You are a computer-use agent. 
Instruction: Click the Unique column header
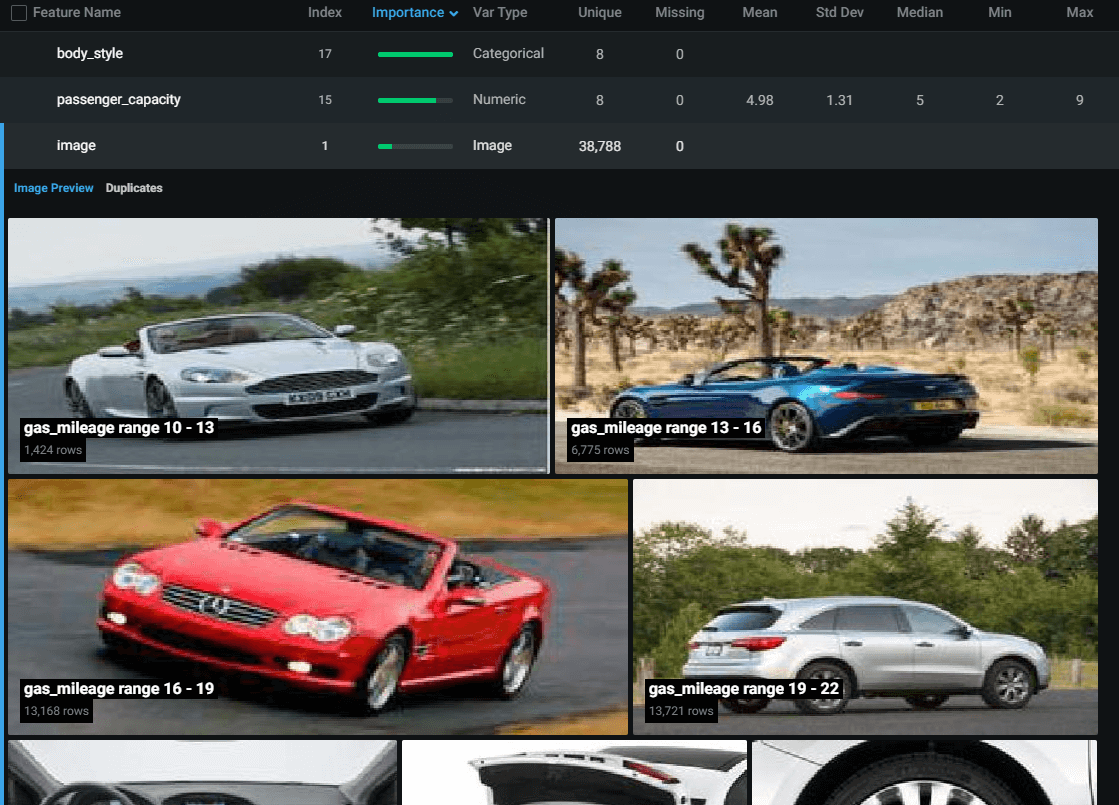pos(599,12)
